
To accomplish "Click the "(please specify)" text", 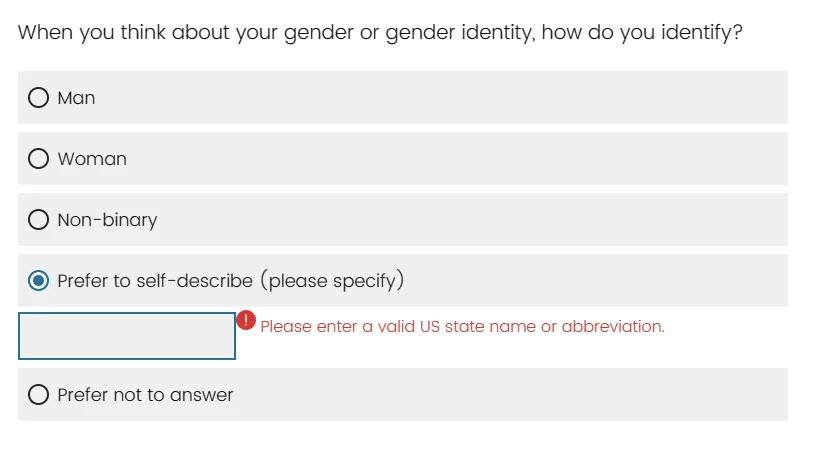I will click(333, 281).
